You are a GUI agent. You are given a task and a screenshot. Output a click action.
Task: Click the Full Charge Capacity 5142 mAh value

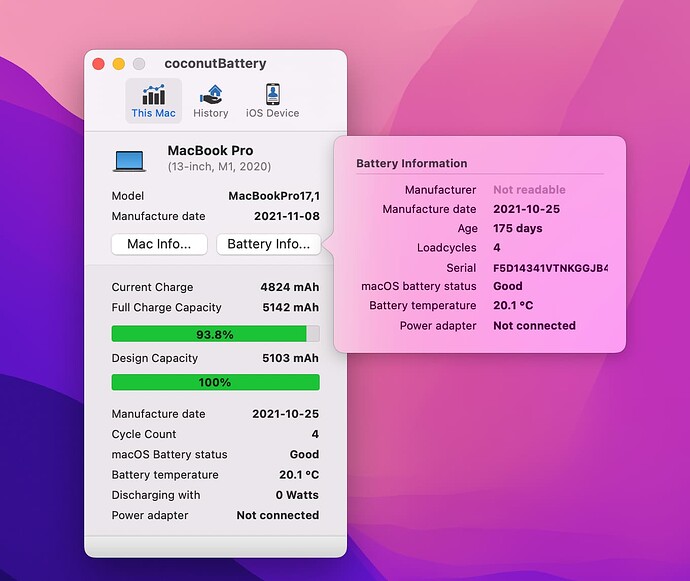(x=289, y=308)
